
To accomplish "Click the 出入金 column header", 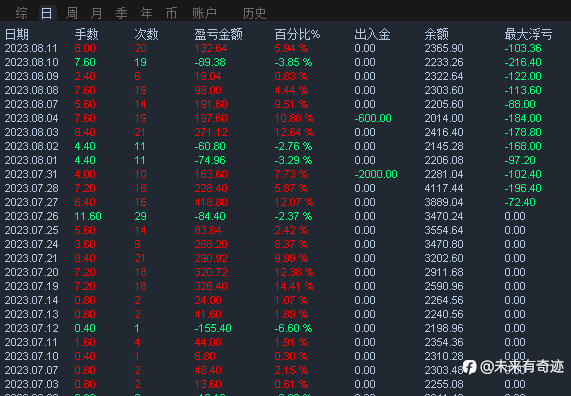I will 372,34.
